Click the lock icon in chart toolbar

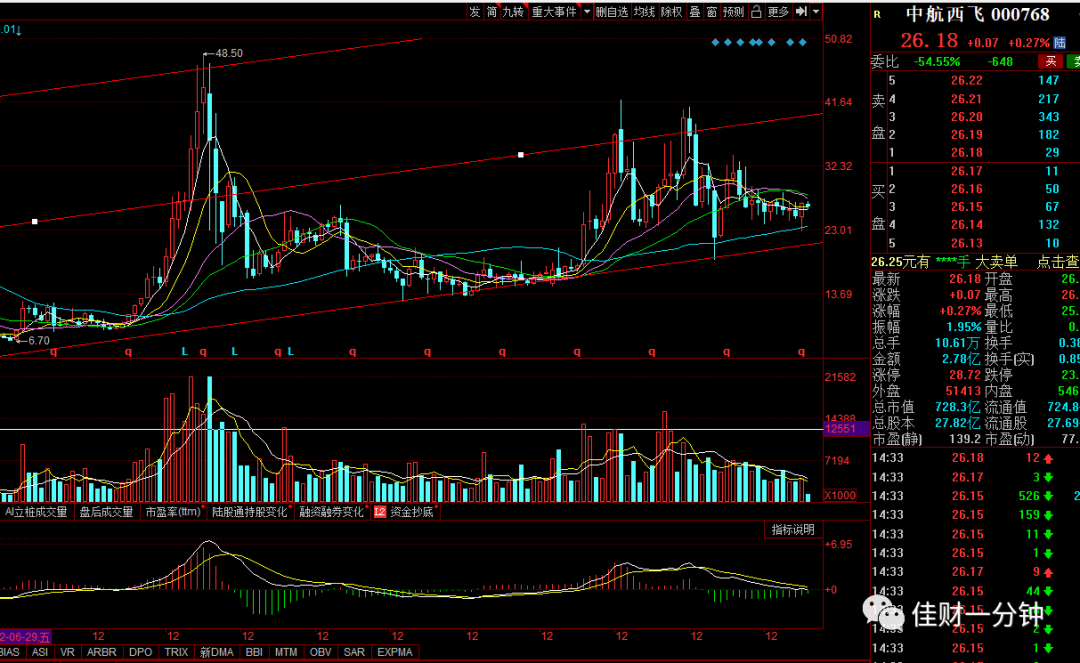tap(756, 12)
